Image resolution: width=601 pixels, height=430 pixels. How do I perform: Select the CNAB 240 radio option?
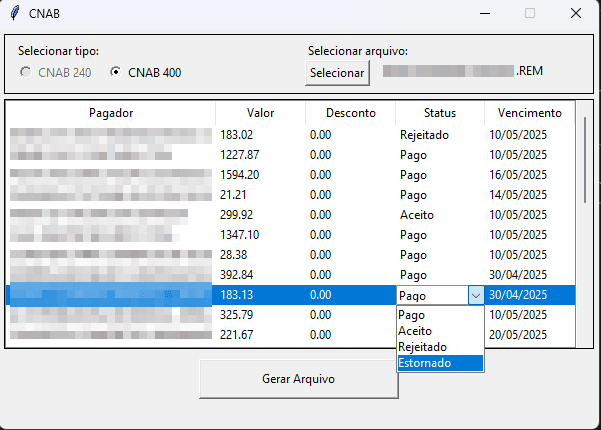(25, 72)
